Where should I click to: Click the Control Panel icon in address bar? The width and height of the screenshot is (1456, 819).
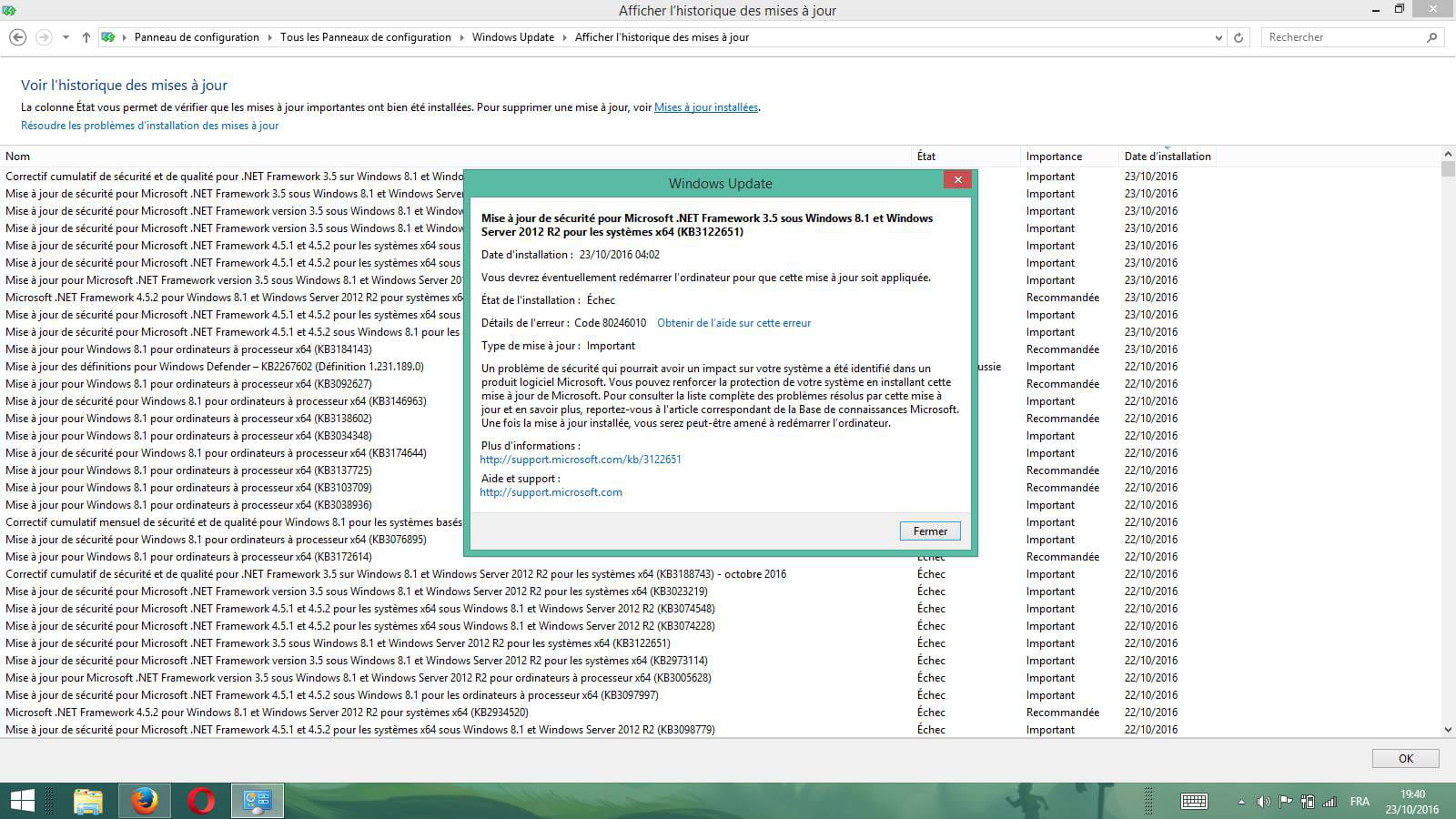pos(109,37)
